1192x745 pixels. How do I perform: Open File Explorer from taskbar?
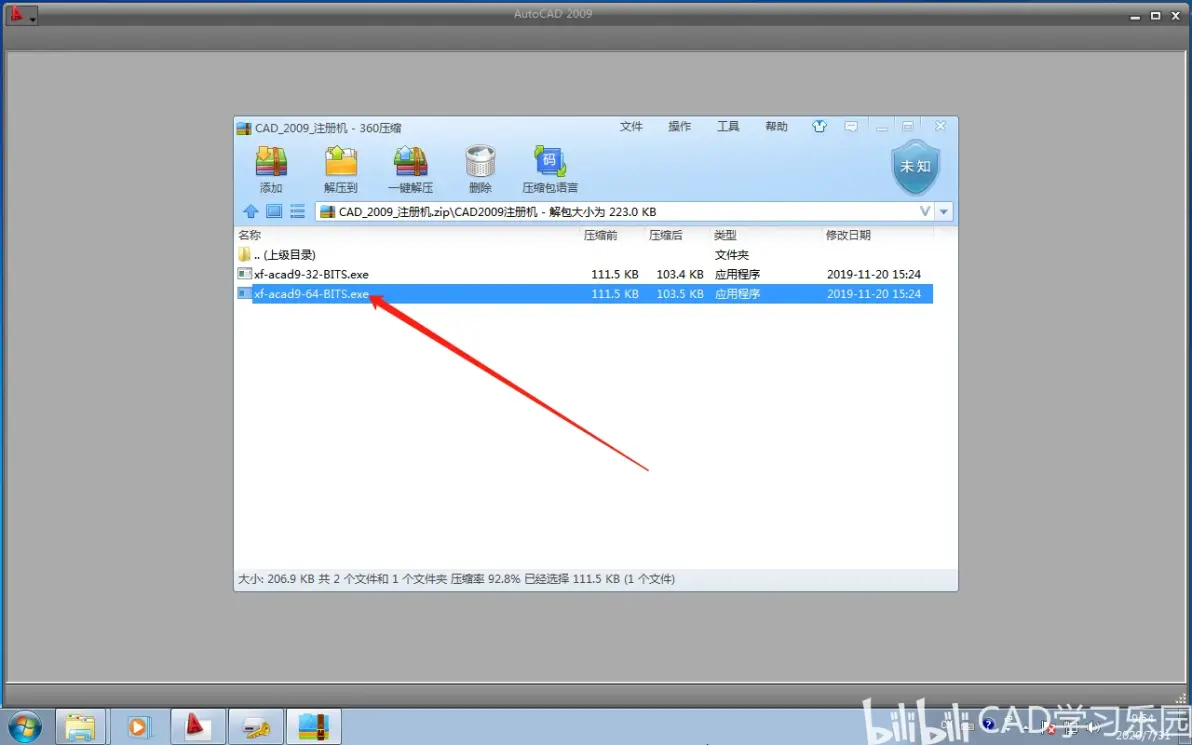pyautogui.click(x=80, y=728)
